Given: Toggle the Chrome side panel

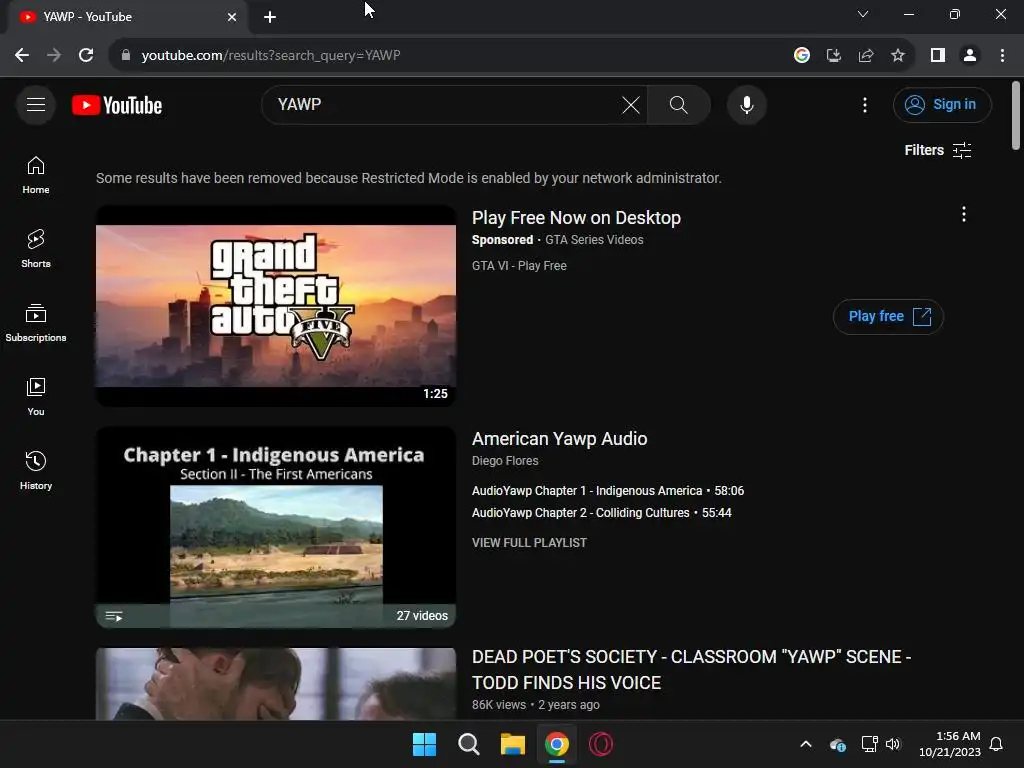Looking at the screenshot, I should 938,55.
